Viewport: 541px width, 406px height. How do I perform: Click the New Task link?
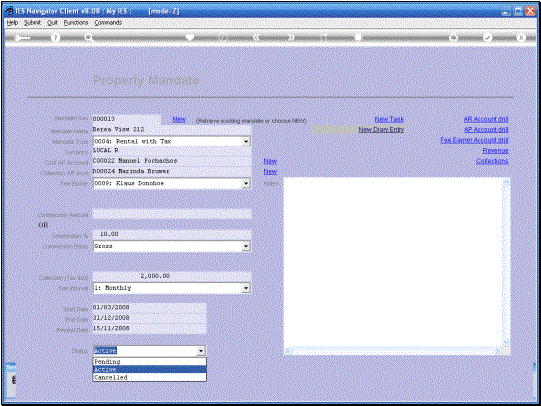pos(389,119)
